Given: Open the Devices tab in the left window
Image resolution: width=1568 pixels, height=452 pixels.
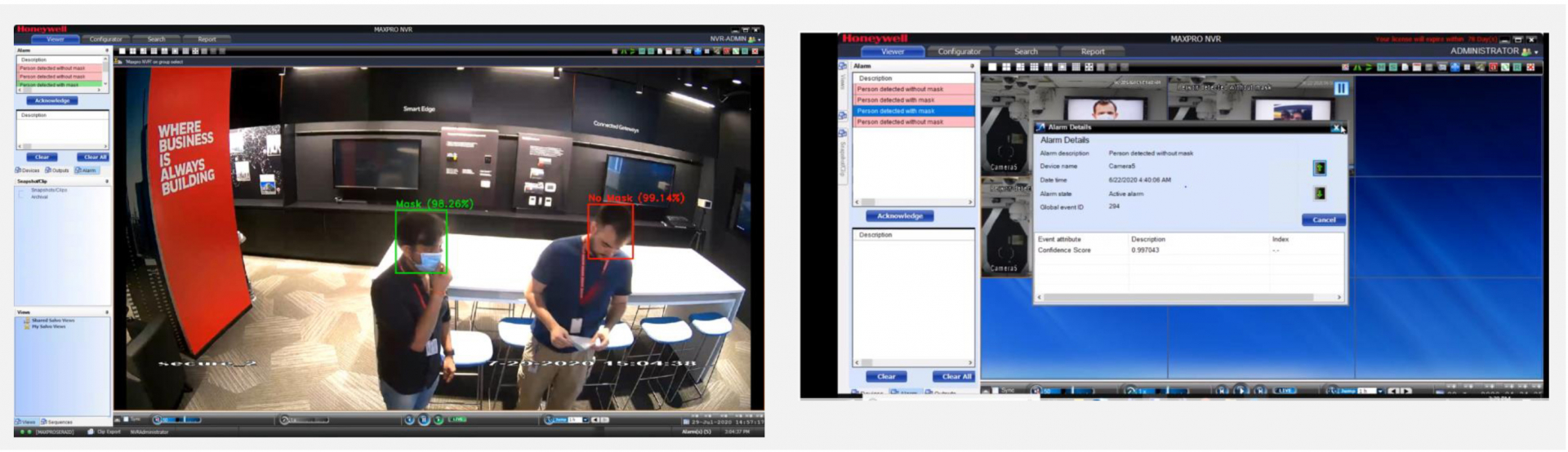Looking at the screenshot, I should coord(28,170).
